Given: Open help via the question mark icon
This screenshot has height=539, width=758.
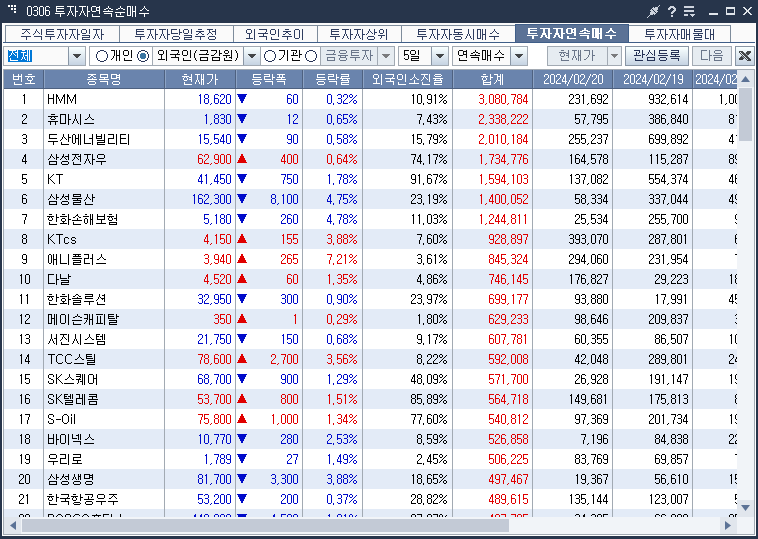Looking at the screenshot, I should point(672,11).
